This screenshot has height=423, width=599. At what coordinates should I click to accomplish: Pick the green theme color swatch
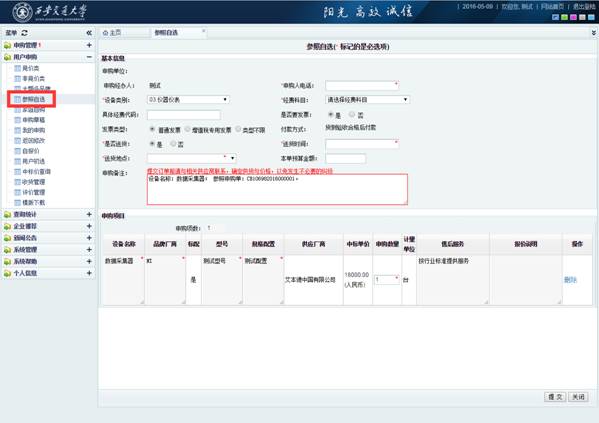point(564,17)
